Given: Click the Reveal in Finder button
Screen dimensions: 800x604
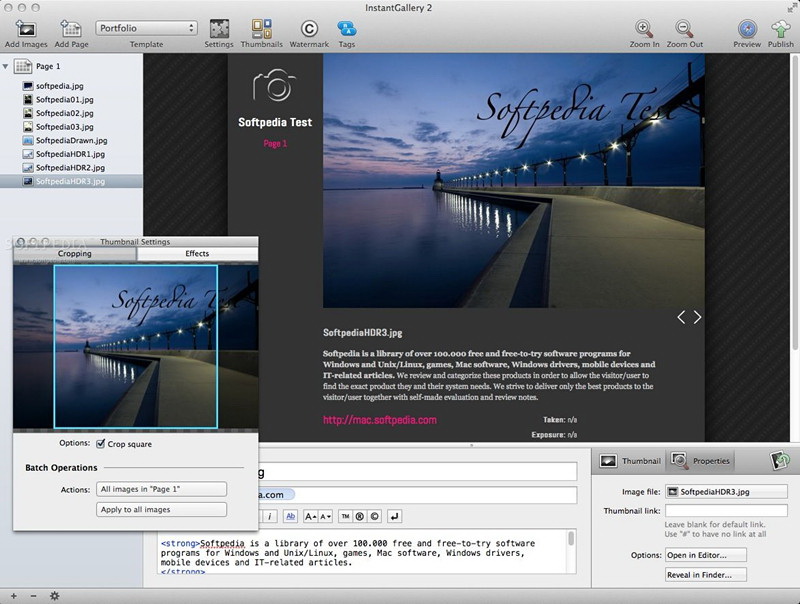Looking at the screenshot, I should (705, 575).
